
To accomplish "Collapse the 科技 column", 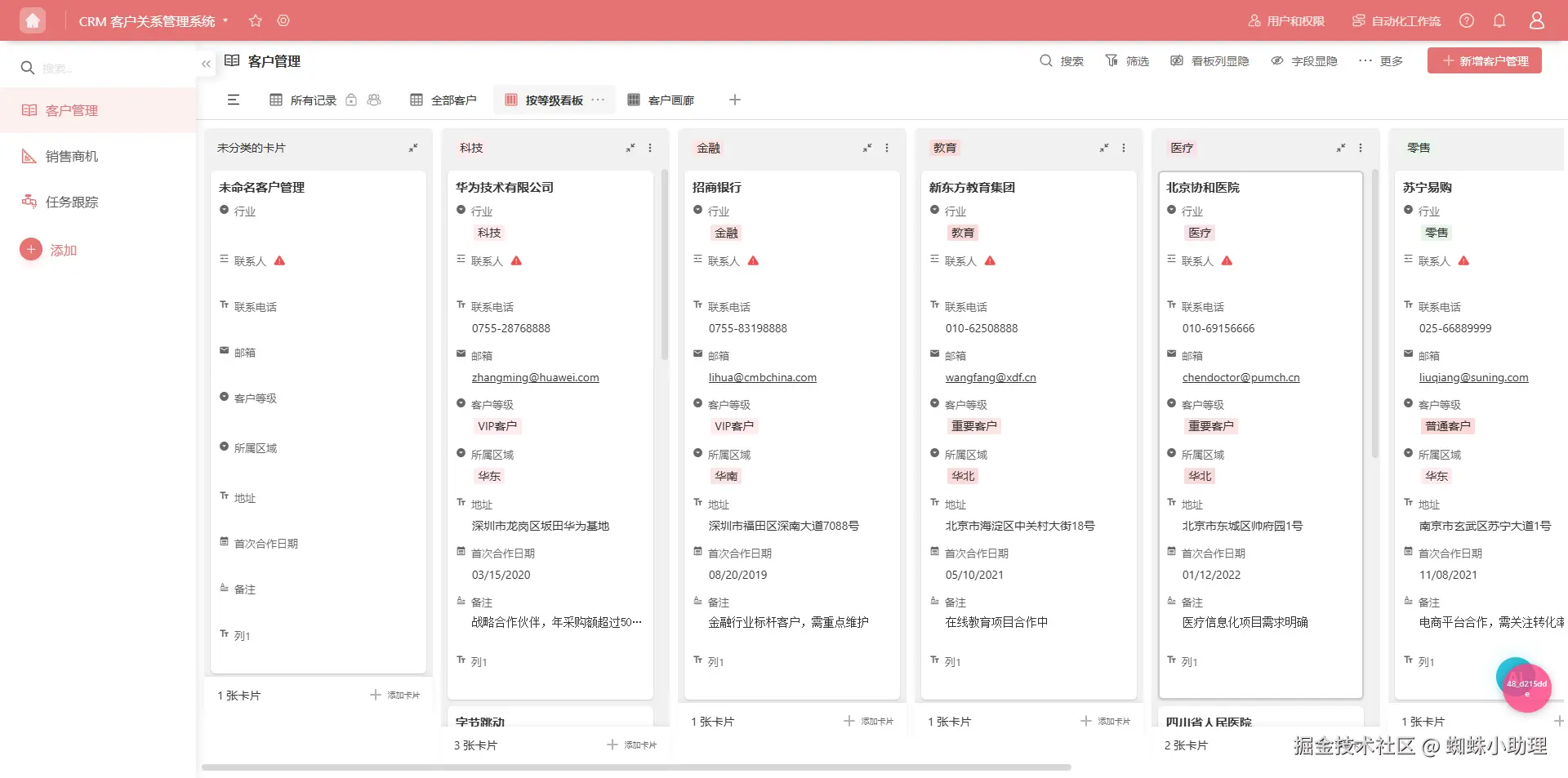I will [x=630, y=148].
